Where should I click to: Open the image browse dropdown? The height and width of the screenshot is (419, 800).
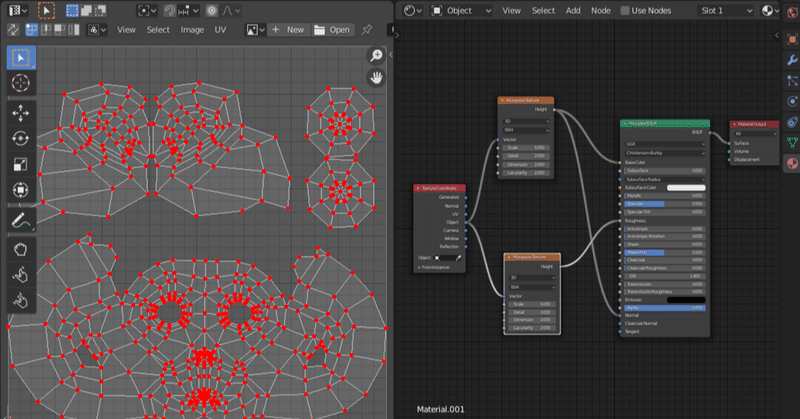(255, 30)
